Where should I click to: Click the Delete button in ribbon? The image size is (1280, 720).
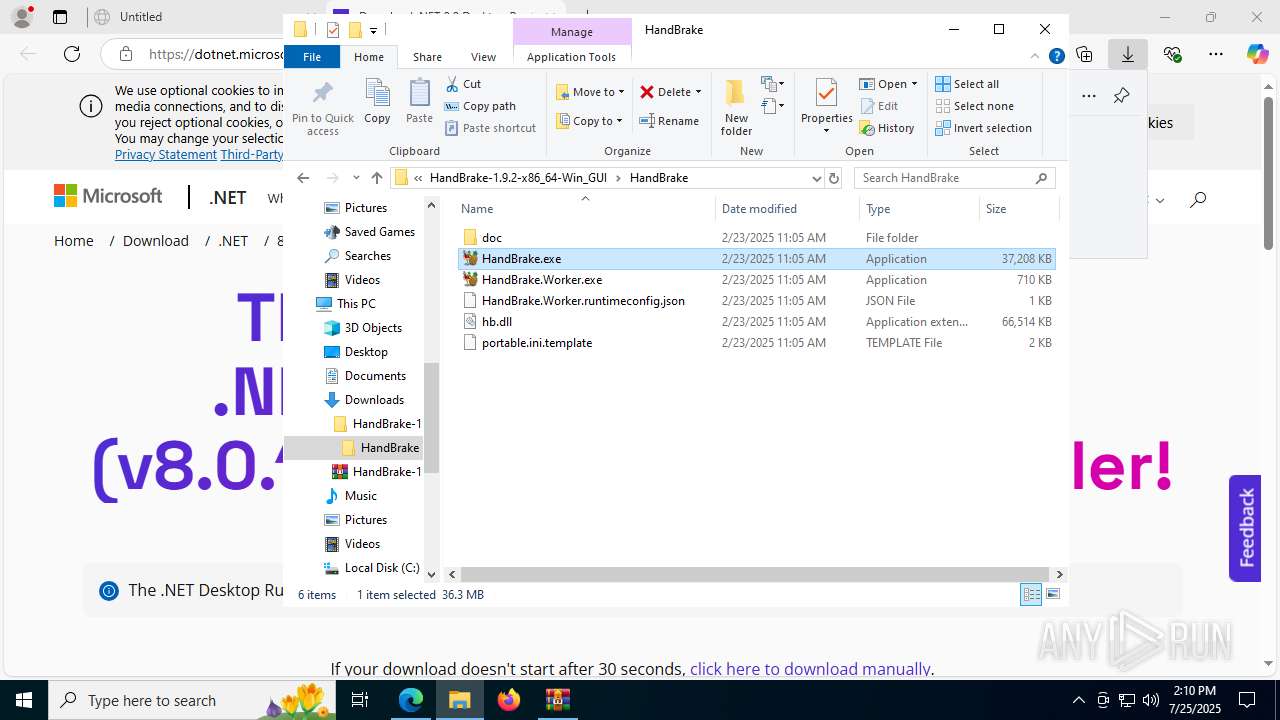pos(665,92)
